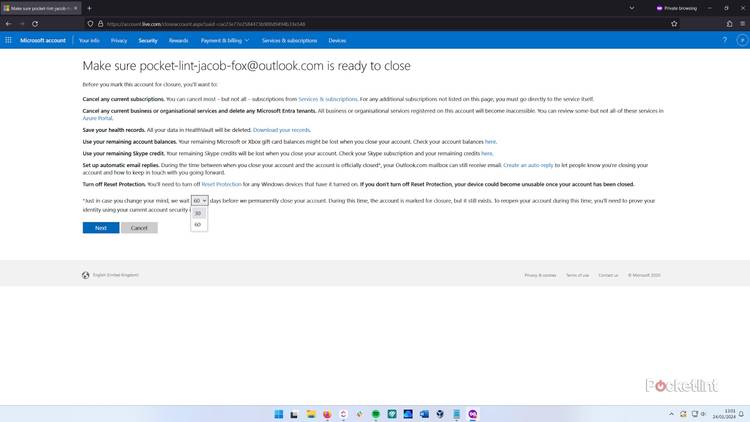Open Services & subscriptions in nav bar

(289, 41)
